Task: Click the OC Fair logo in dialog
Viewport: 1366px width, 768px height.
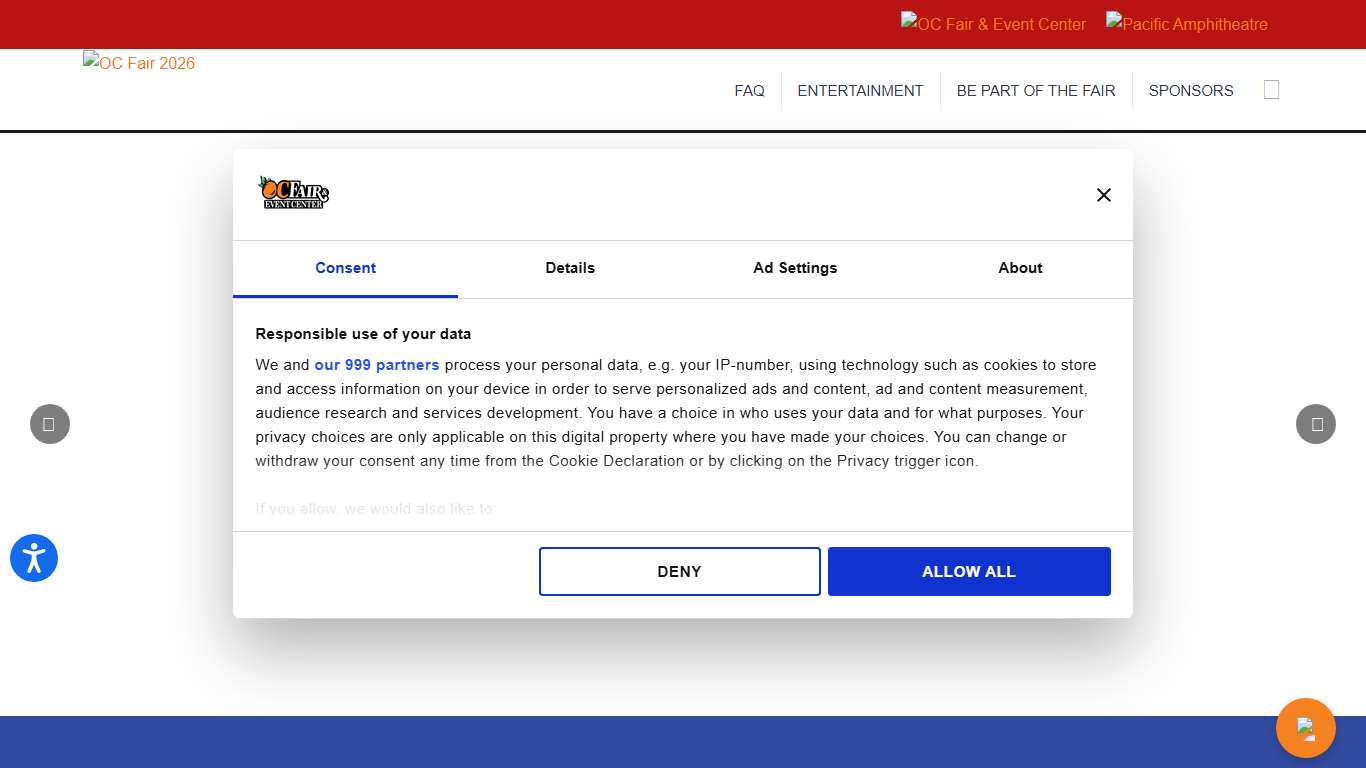Action: [293, 193]
